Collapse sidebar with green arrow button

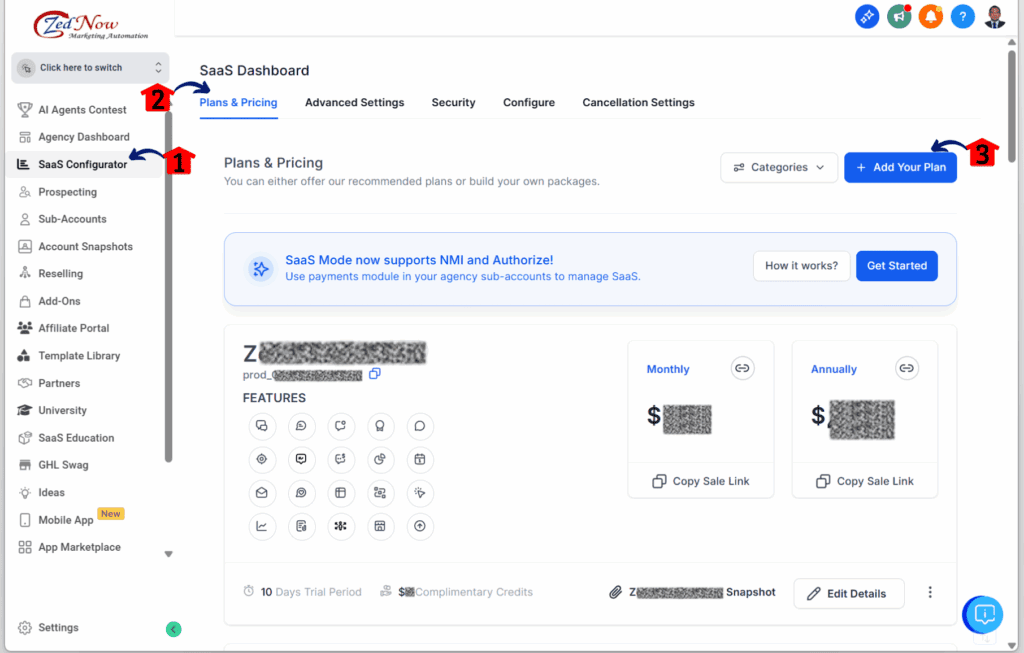click(x=173, y=629)
